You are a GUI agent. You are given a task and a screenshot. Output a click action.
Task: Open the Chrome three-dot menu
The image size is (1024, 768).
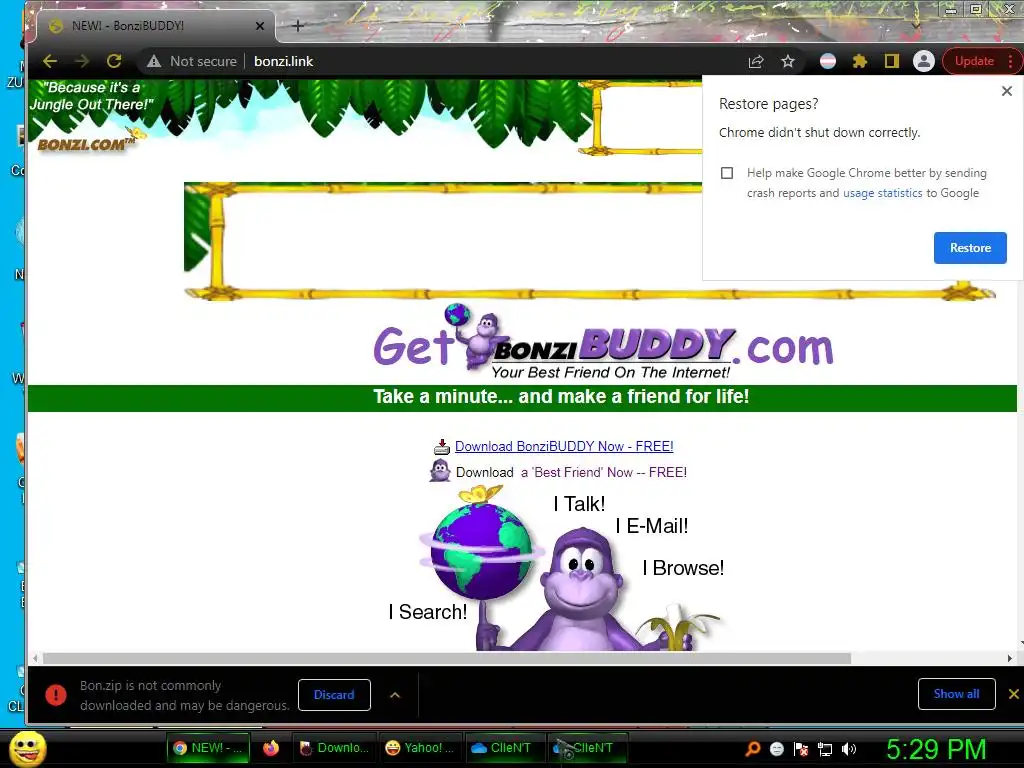[1010, 61]
